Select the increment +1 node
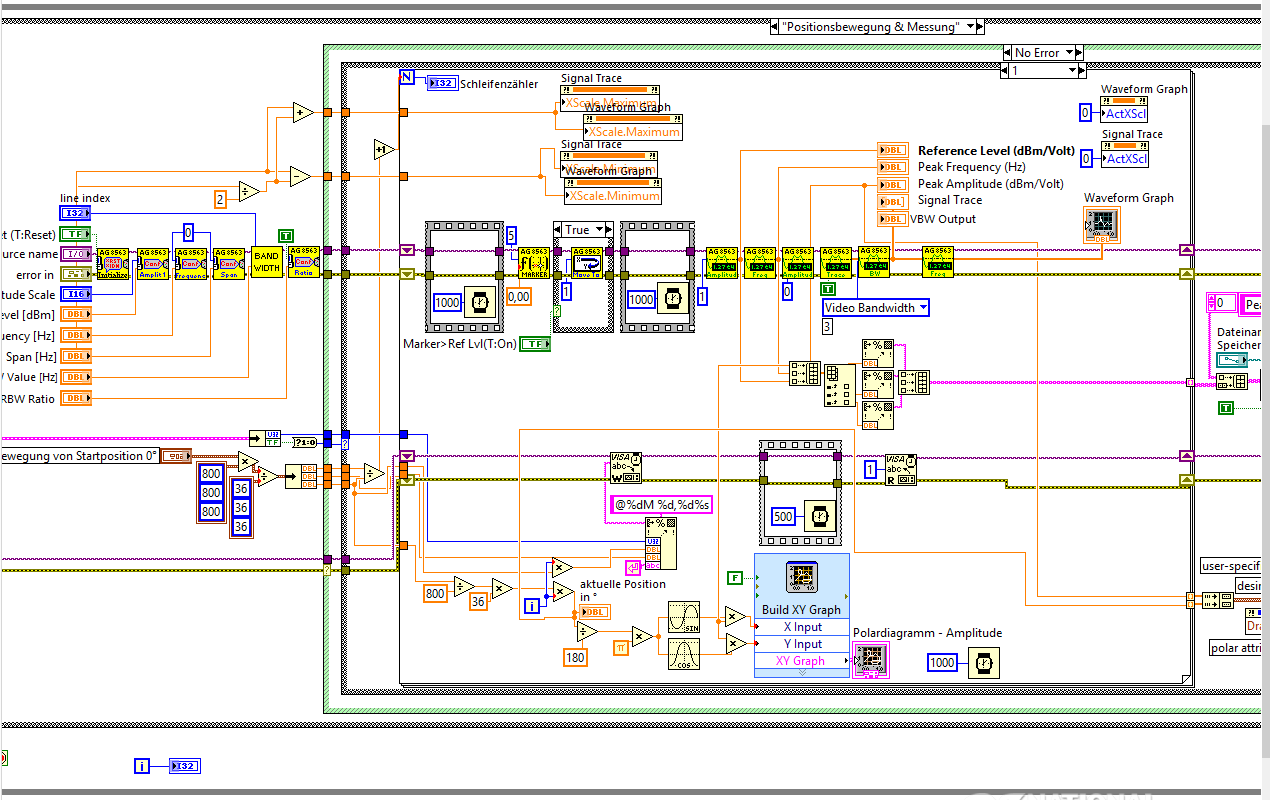 click(x=384, y=150)
